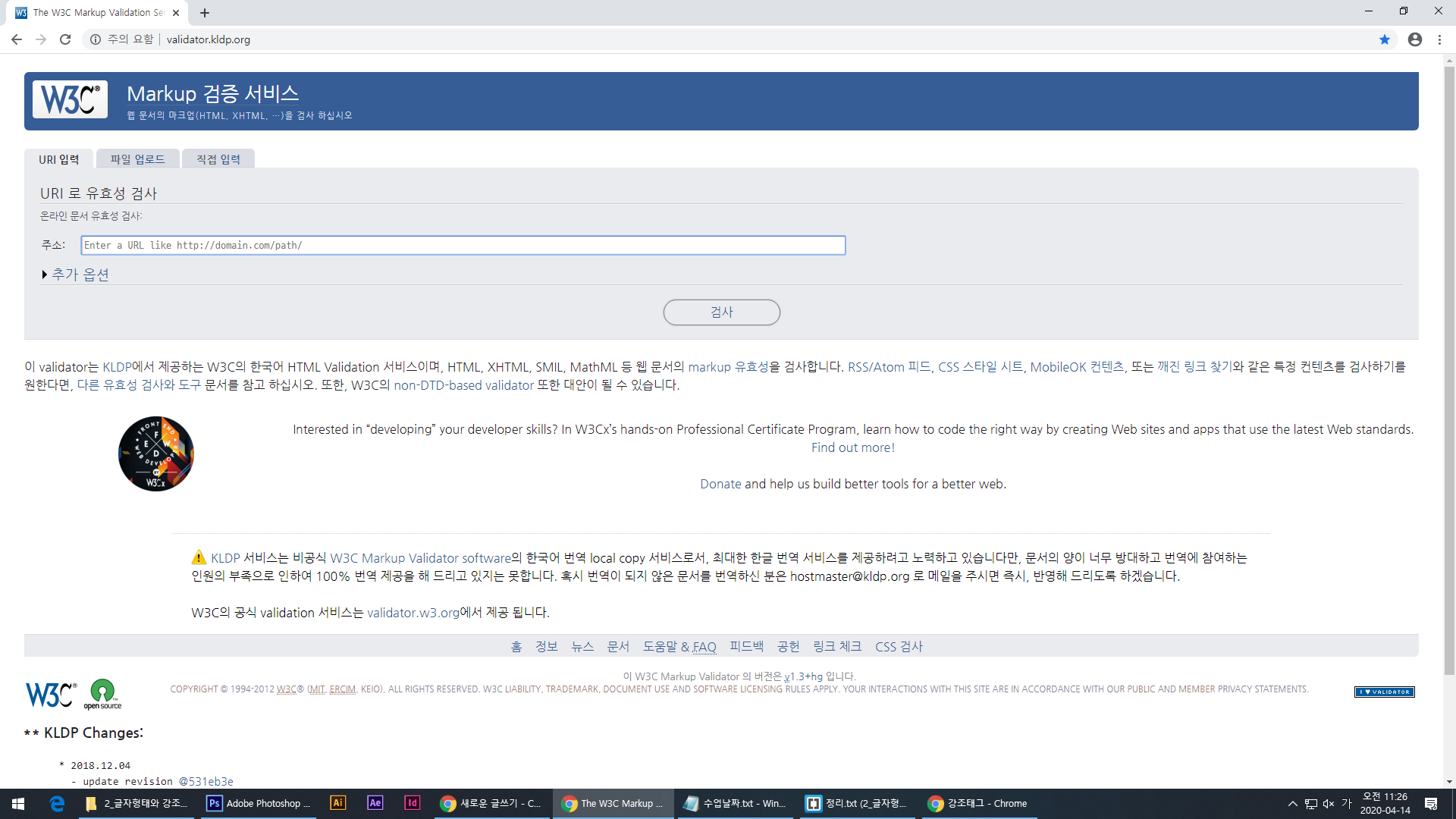Click the open source logo in footer
This screenshot has height=819, width=1456.
102,694
